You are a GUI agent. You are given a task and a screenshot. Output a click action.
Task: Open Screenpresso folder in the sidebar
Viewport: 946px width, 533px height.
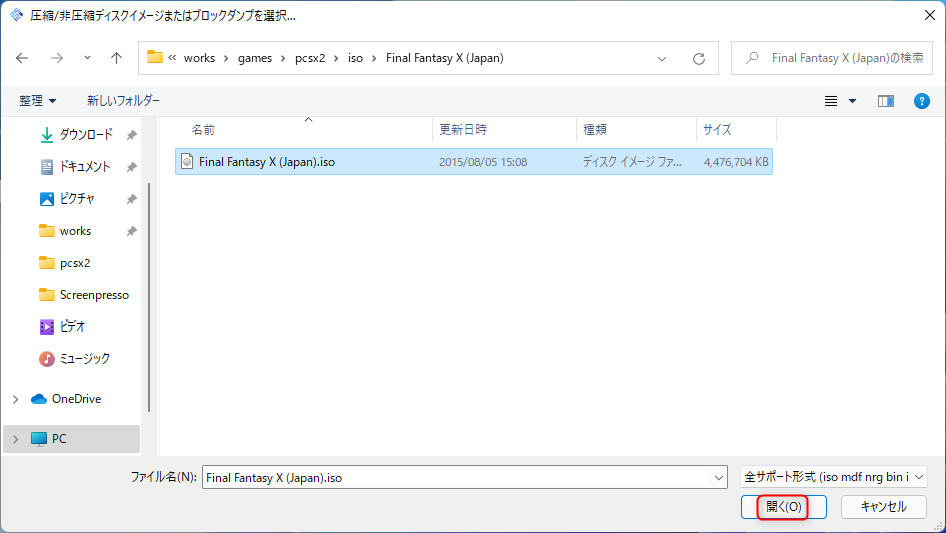tap(94, 295)
